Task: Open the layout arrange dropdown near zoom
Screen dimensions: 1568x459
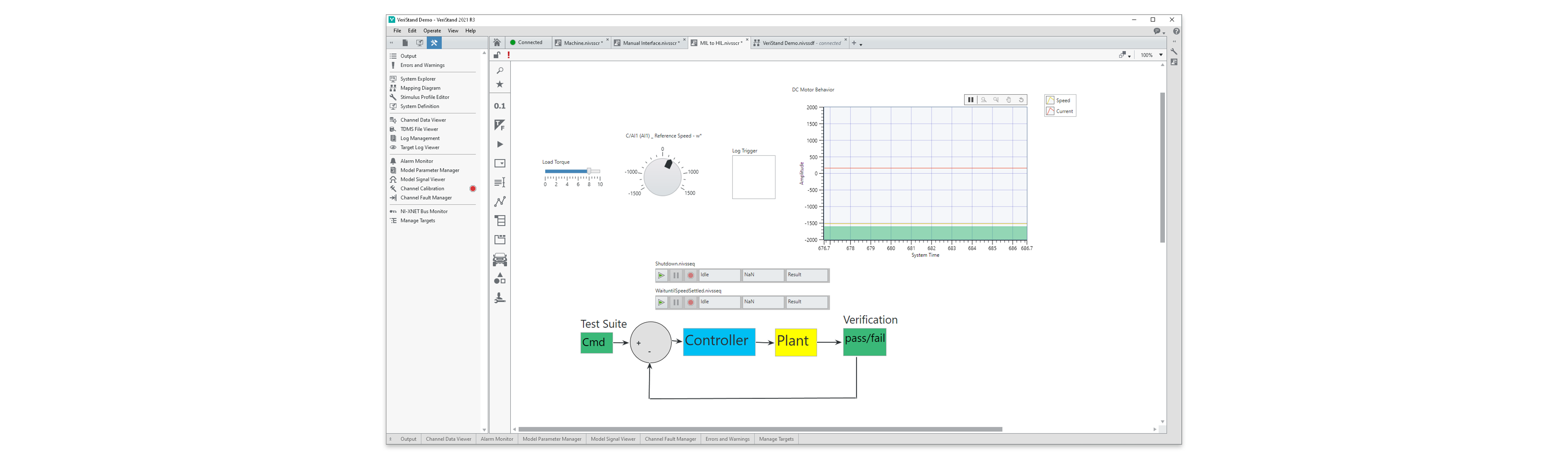Action: point(1125,55)
